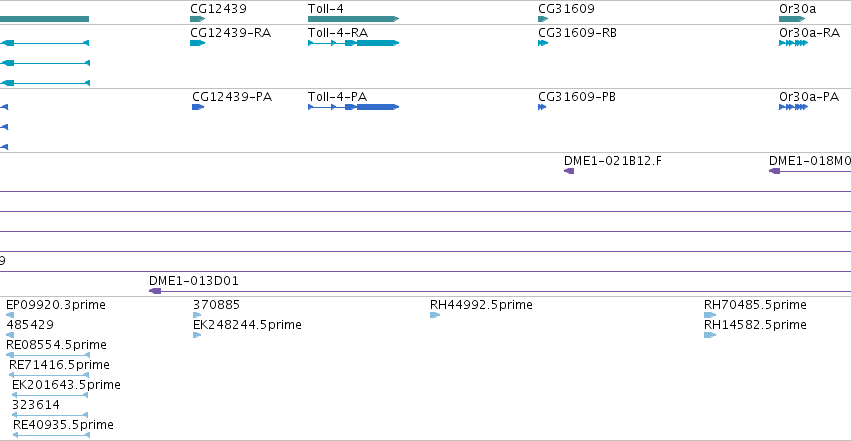Click the Or30a-RA transcript label
Image resolution: width=851 pixels, height=441 pixels.
[809, 33]
